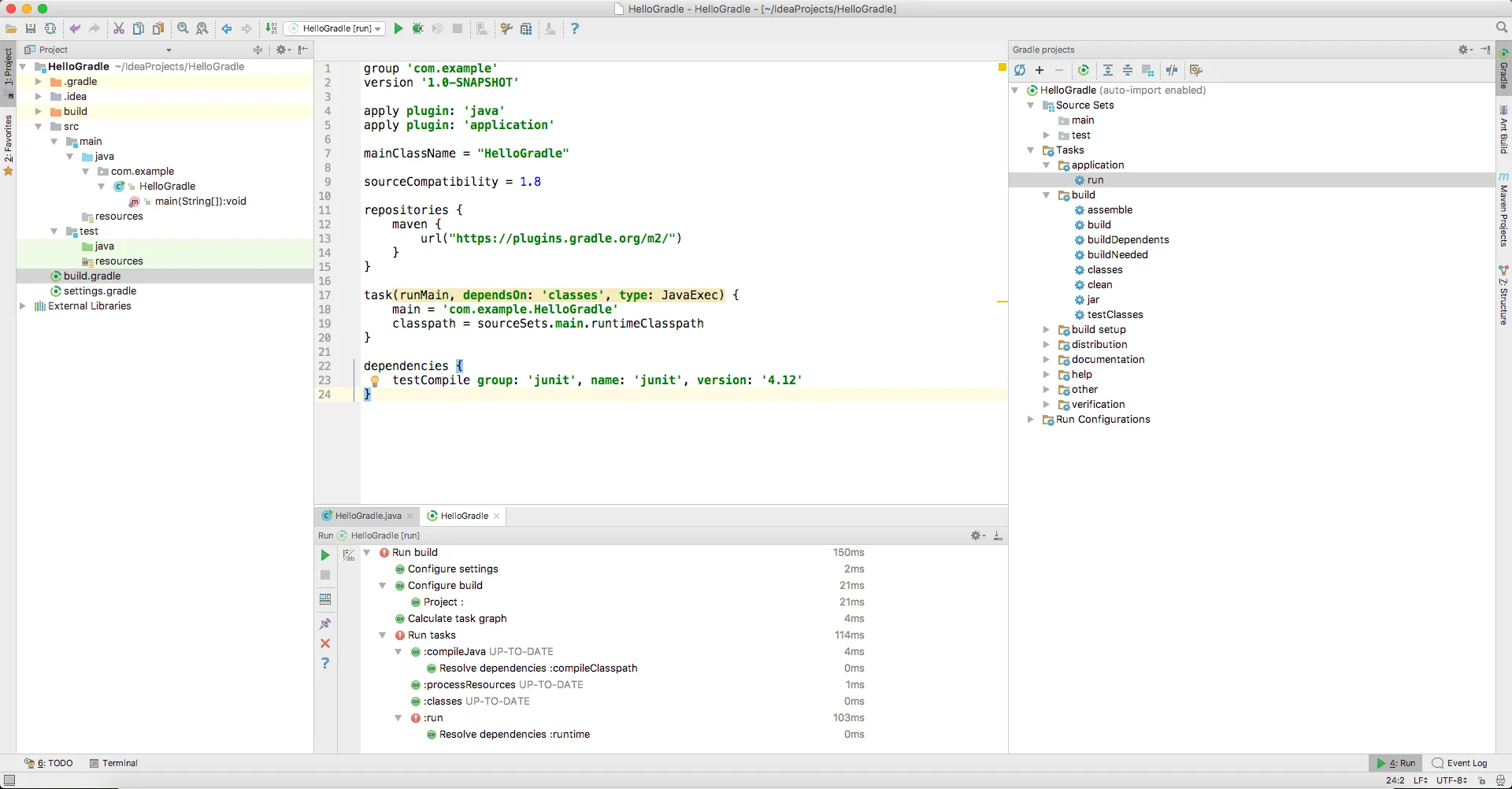The width and height of the screenshot is (1512, 789).
Task: Pin the Run tab using pin icon
Action: tap(325, 624)
